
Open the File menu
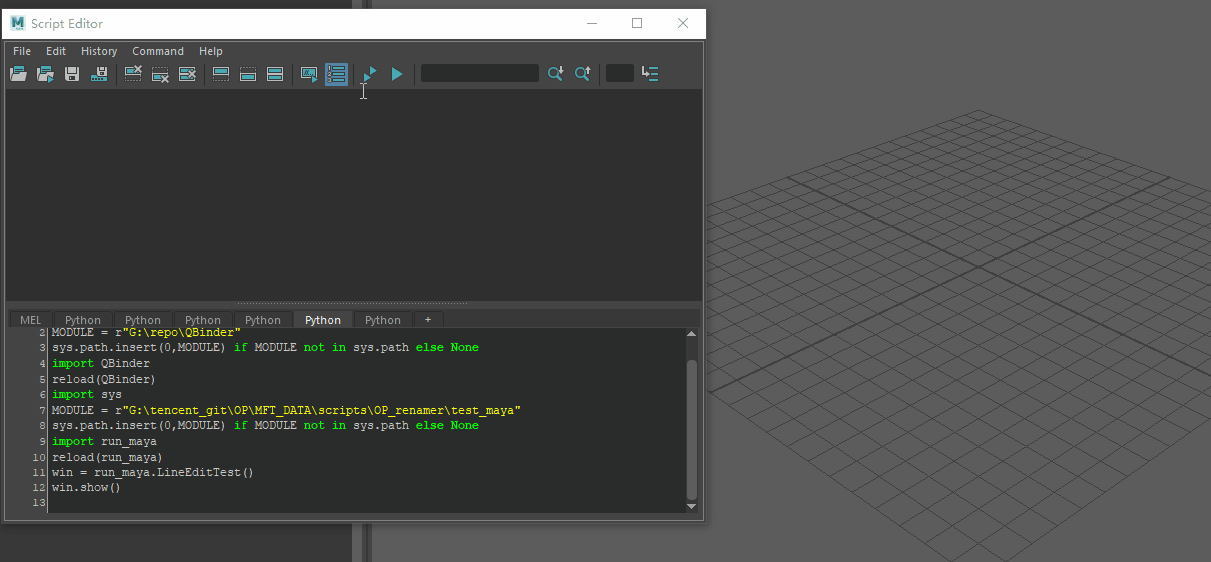[x=22, y=51]
